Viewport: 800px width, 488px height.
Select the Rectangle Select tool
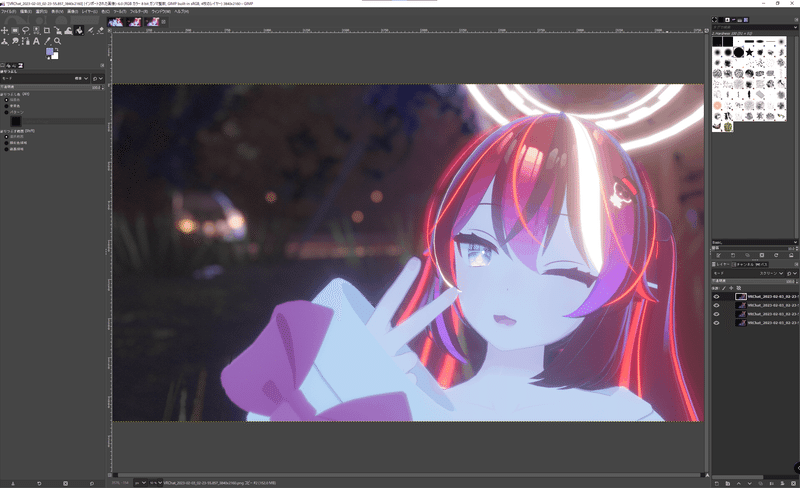pos(15,31)
